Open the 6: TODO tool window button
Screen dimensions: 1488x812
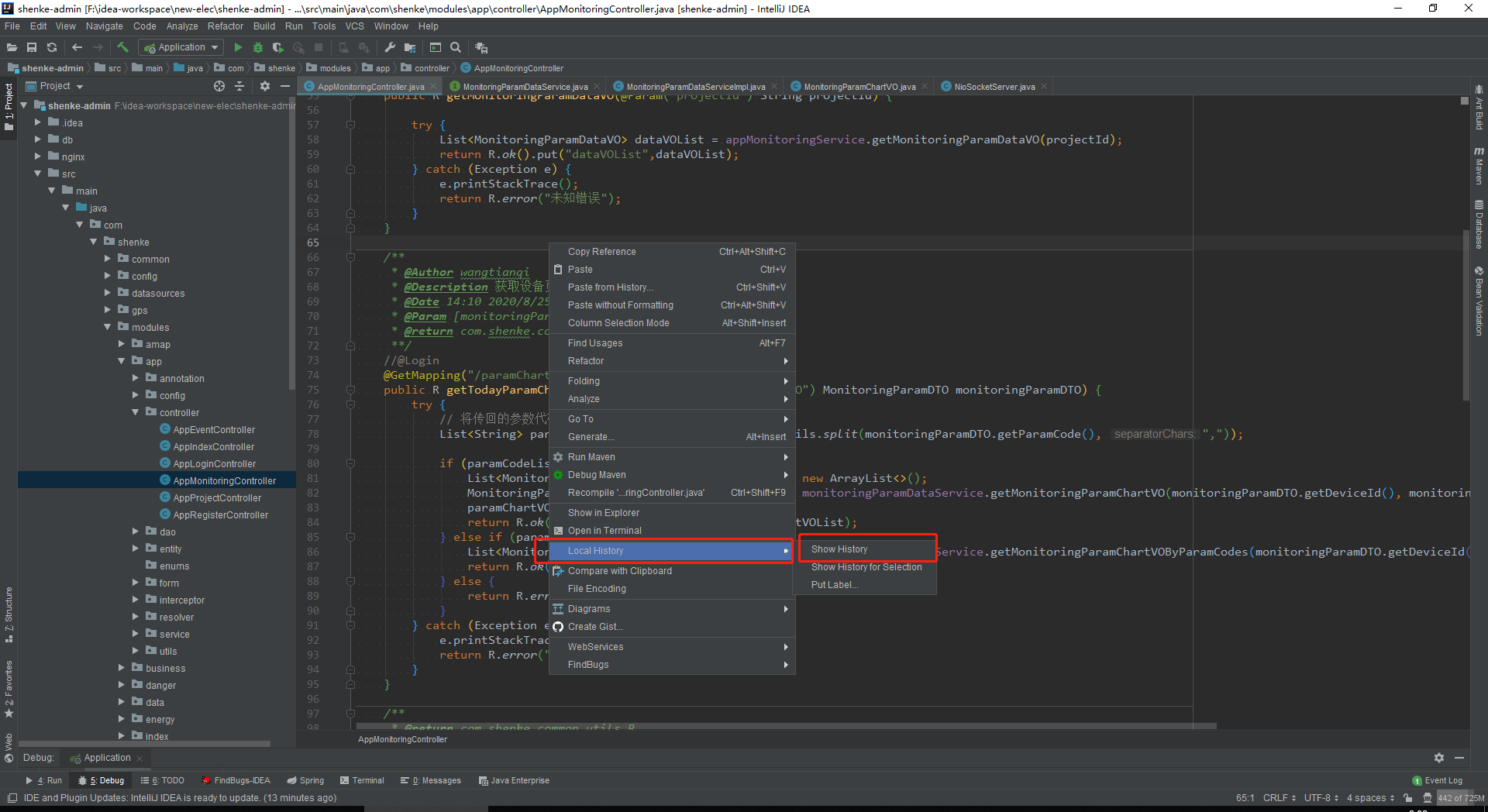(x=162, y=780)
